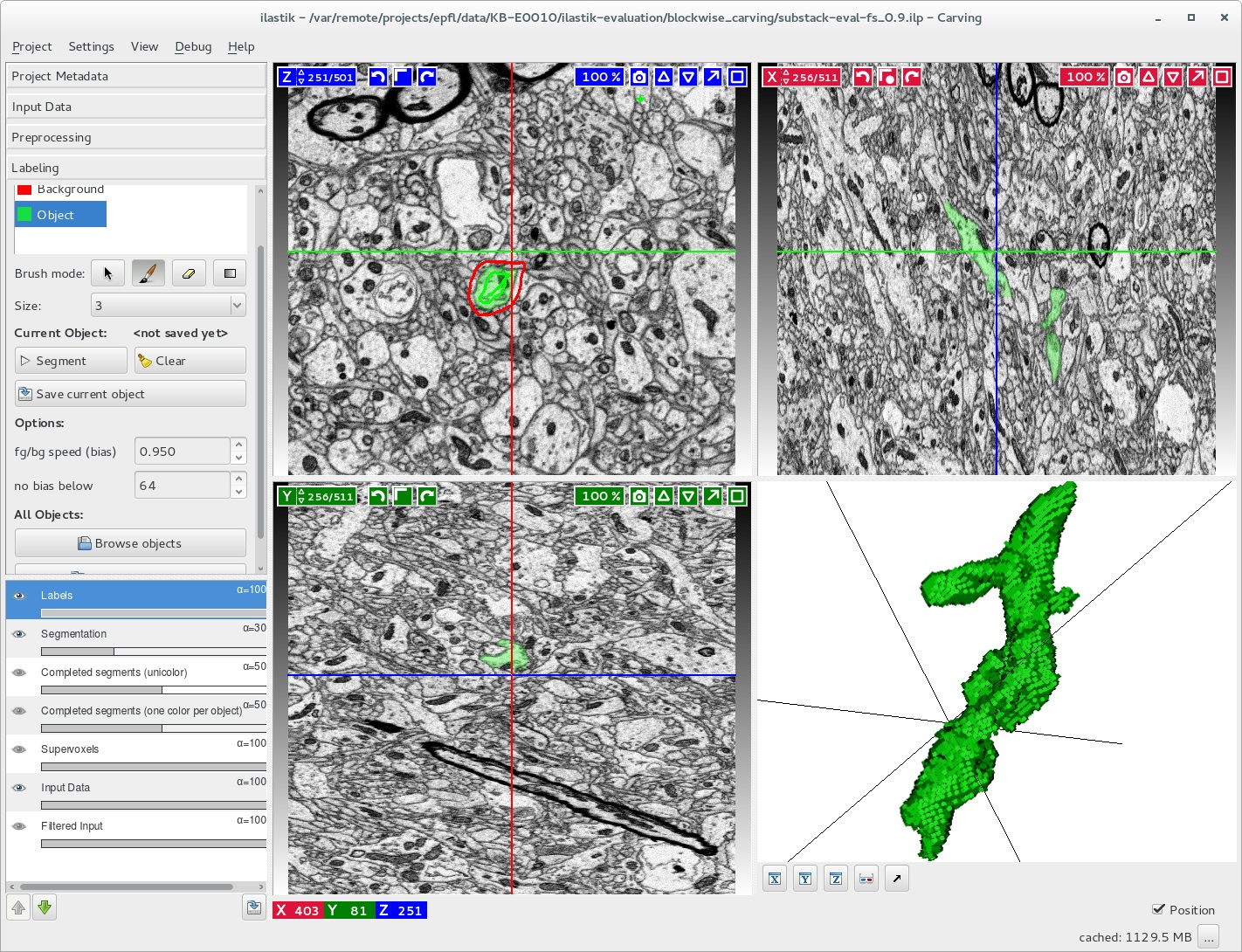Viewport: 1242px width, 952px height.
Task: Select the paint brush tool
Action: click(x=148, y=273)
